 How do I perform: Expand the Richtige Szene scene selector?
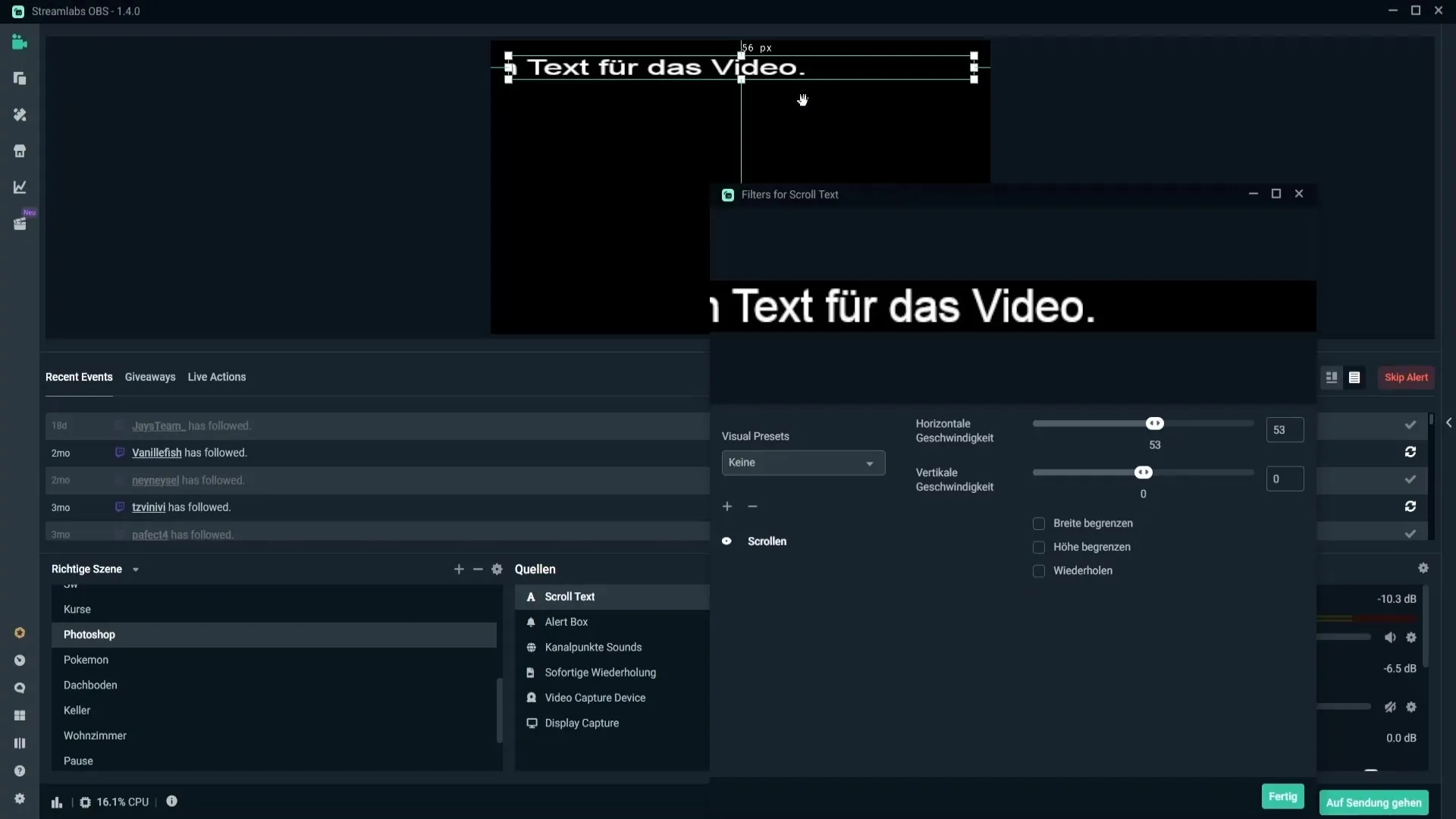[x=135, y=569]
